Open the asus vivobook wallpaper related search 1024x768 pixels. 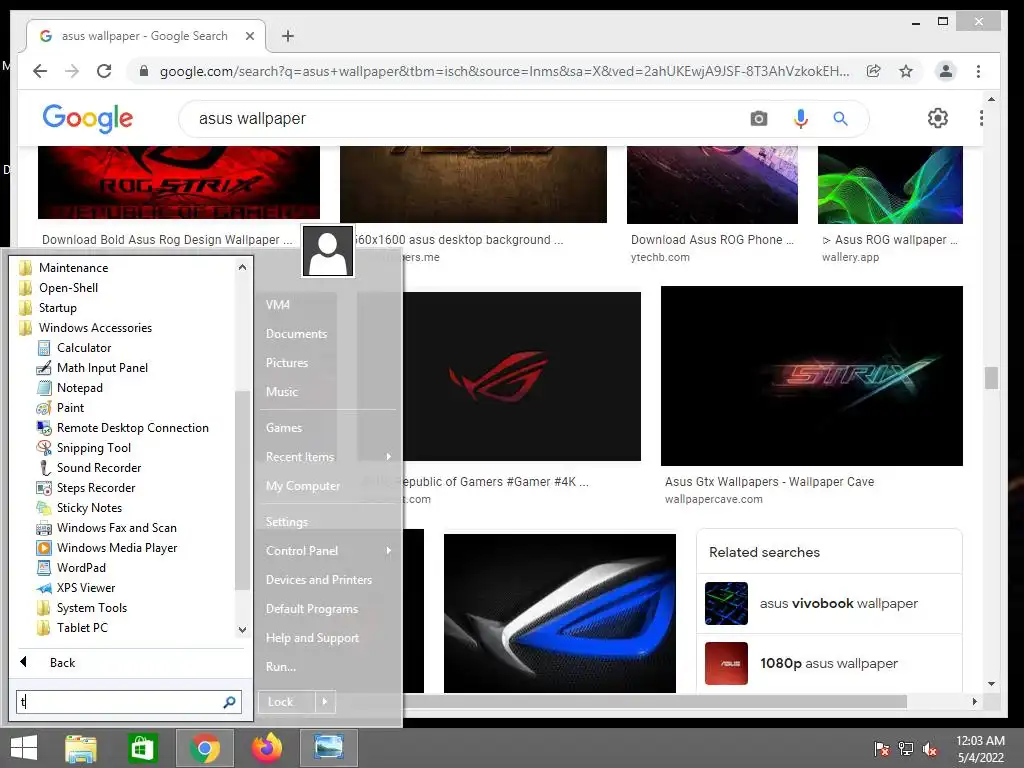[829, 603]
